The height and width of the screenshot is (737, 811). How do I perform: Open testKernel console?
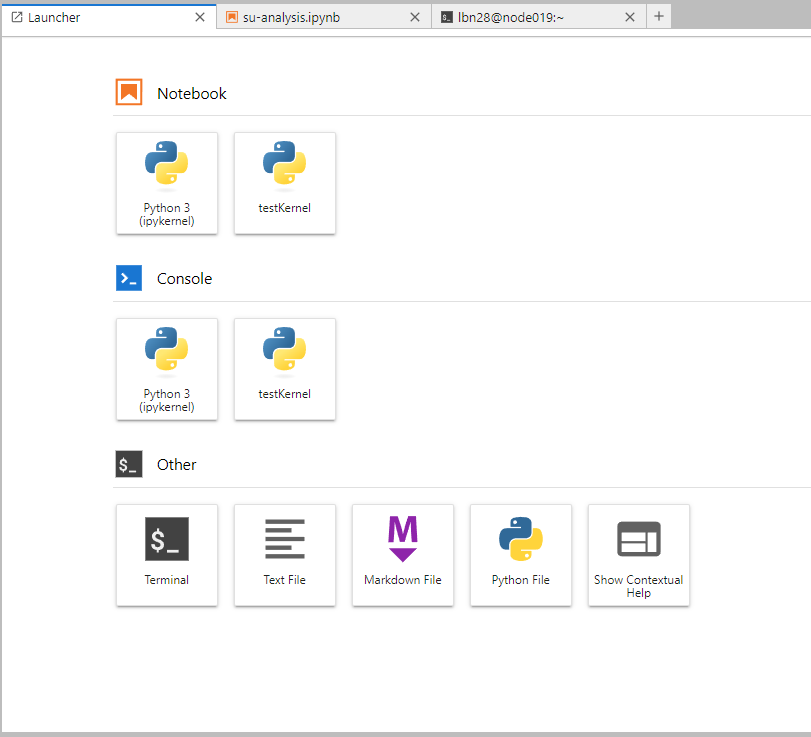[x=284, y=369]
